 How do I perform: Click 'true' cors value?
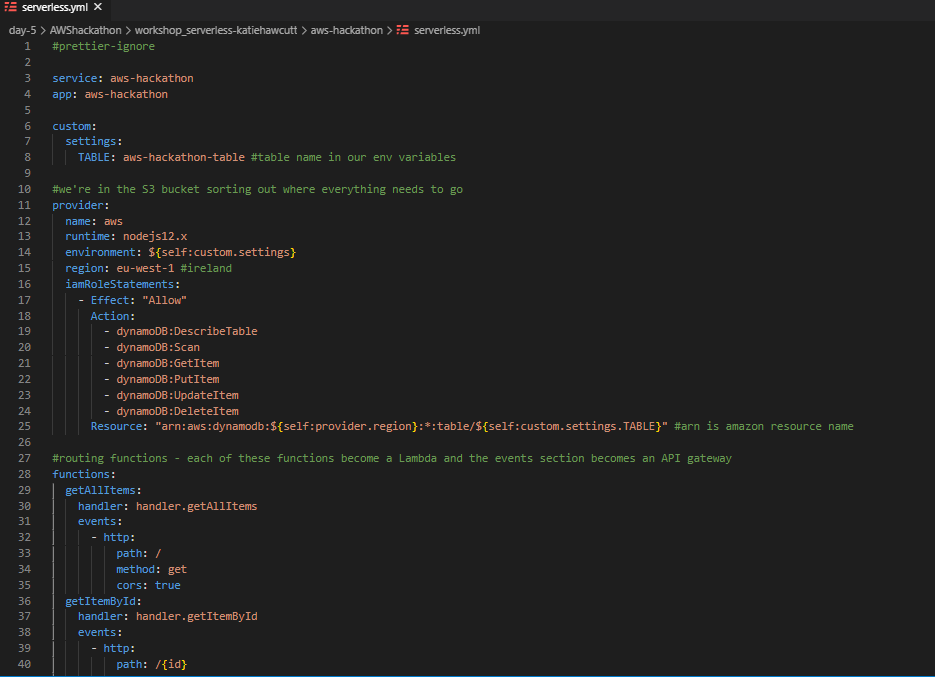[168, 586]
